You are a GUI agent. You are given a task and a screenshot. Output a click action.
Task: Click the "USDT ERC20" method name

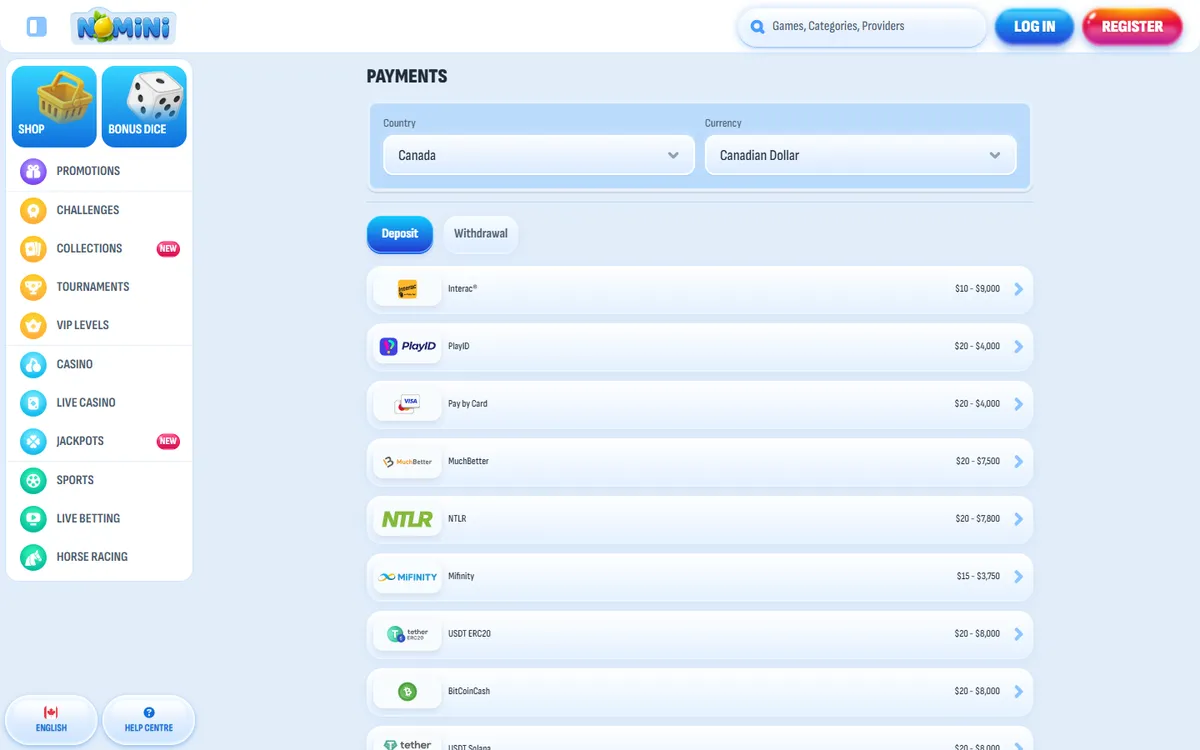[x=469, y=634]
